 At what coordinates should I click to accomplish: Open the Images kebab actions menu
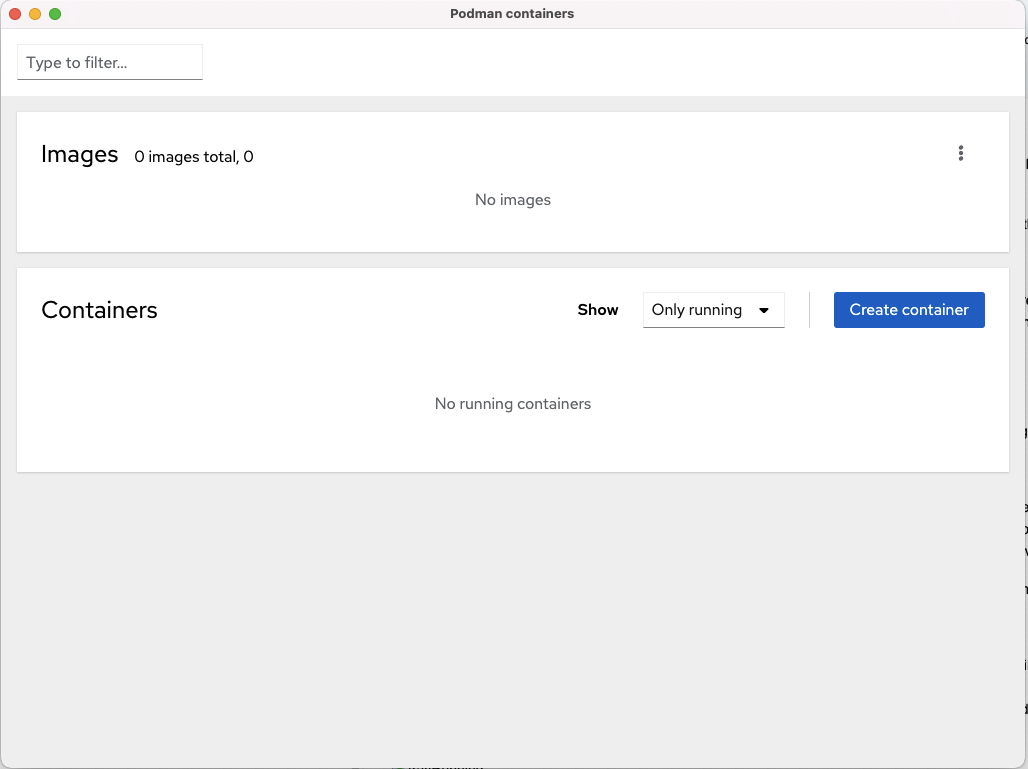pyautogui.click(x=960, y=153)
